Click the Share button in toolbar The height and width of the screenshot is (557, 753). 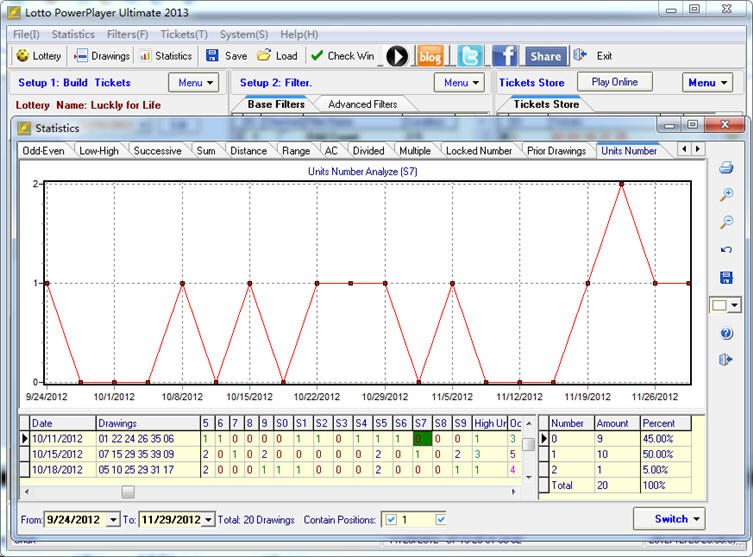point(546,56)
